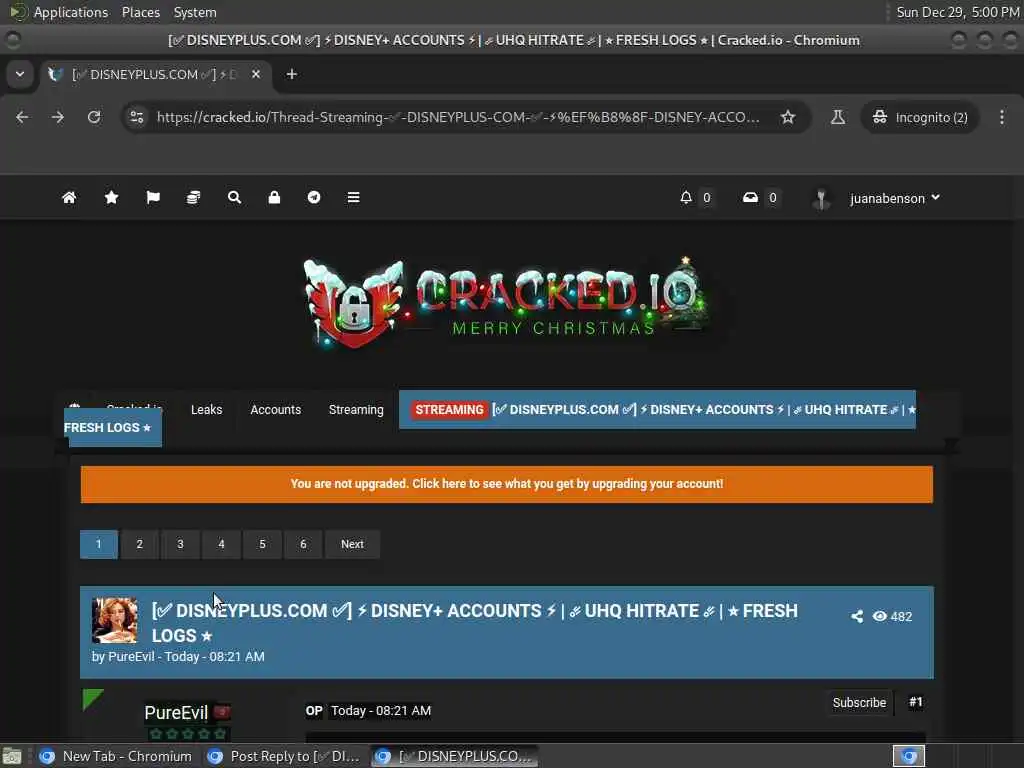Open Chromium three-dot menu

[1002, 117]
